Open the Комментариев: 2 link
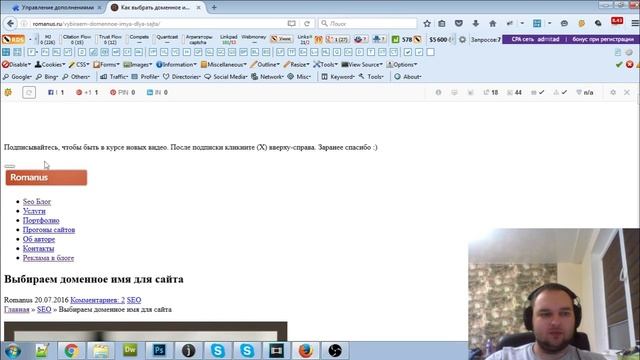This screenshot has height=360, width=640. tap(98, 300)
